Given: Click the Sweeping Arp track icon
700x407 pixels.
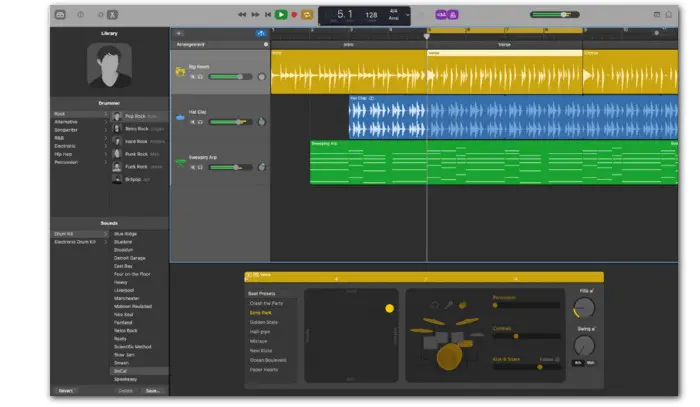Looking at the screenshot, I should click(180, 161).
